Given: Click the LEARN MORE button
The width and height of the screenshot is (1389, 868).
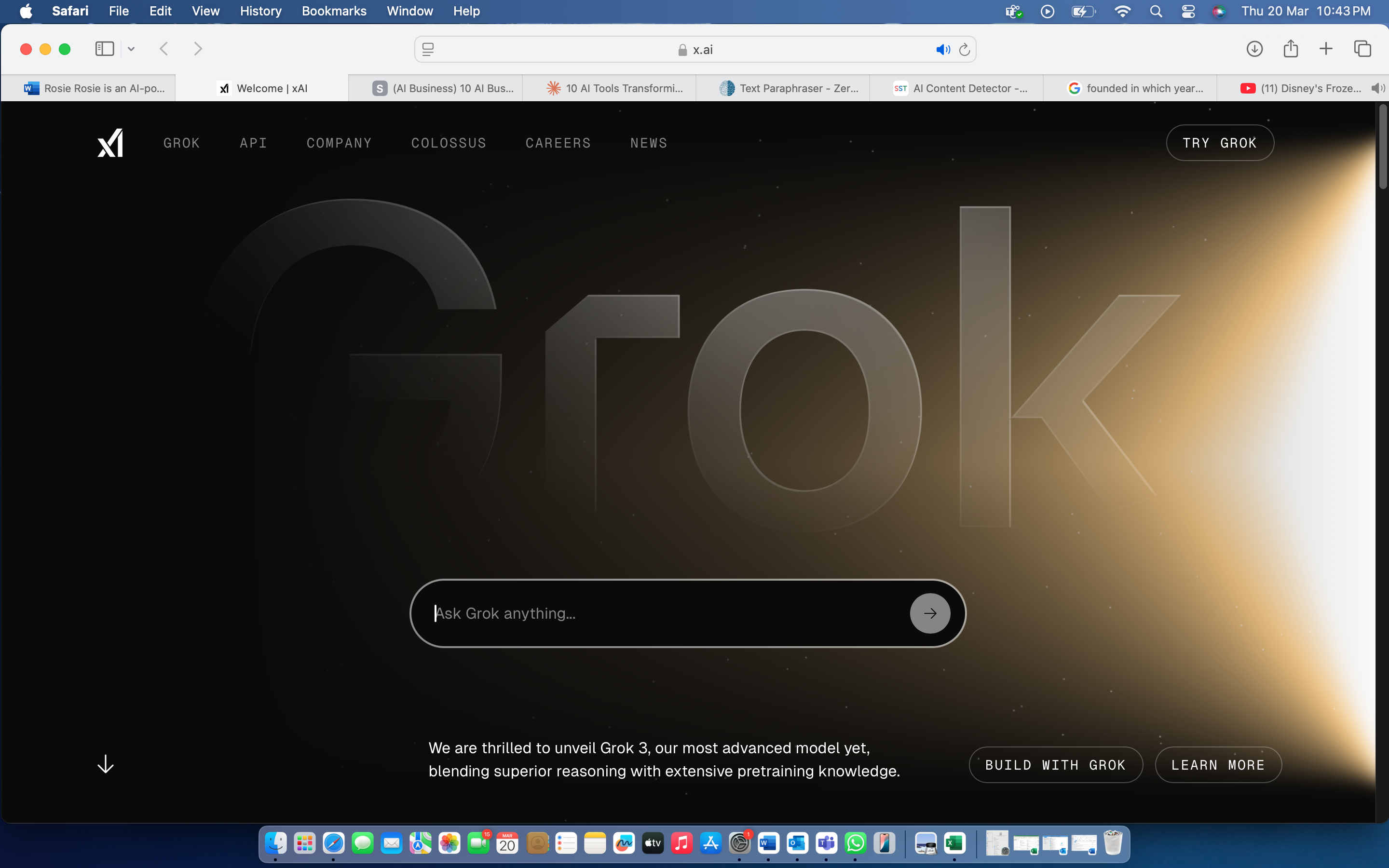Looking at the screenshot, I should click(1218, 765).
